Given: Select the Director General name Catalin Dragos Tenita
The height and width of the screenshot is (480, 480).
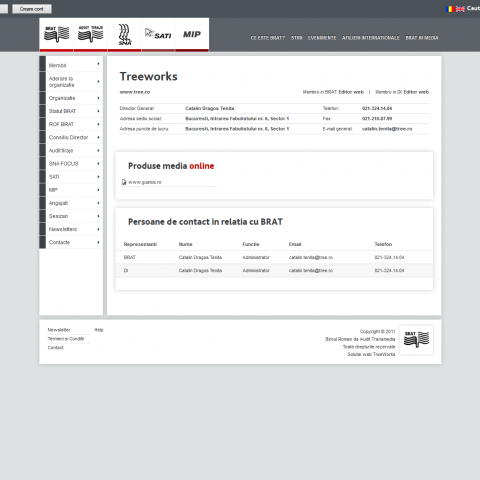Looking at the screenshot, I should pos(210,108).
